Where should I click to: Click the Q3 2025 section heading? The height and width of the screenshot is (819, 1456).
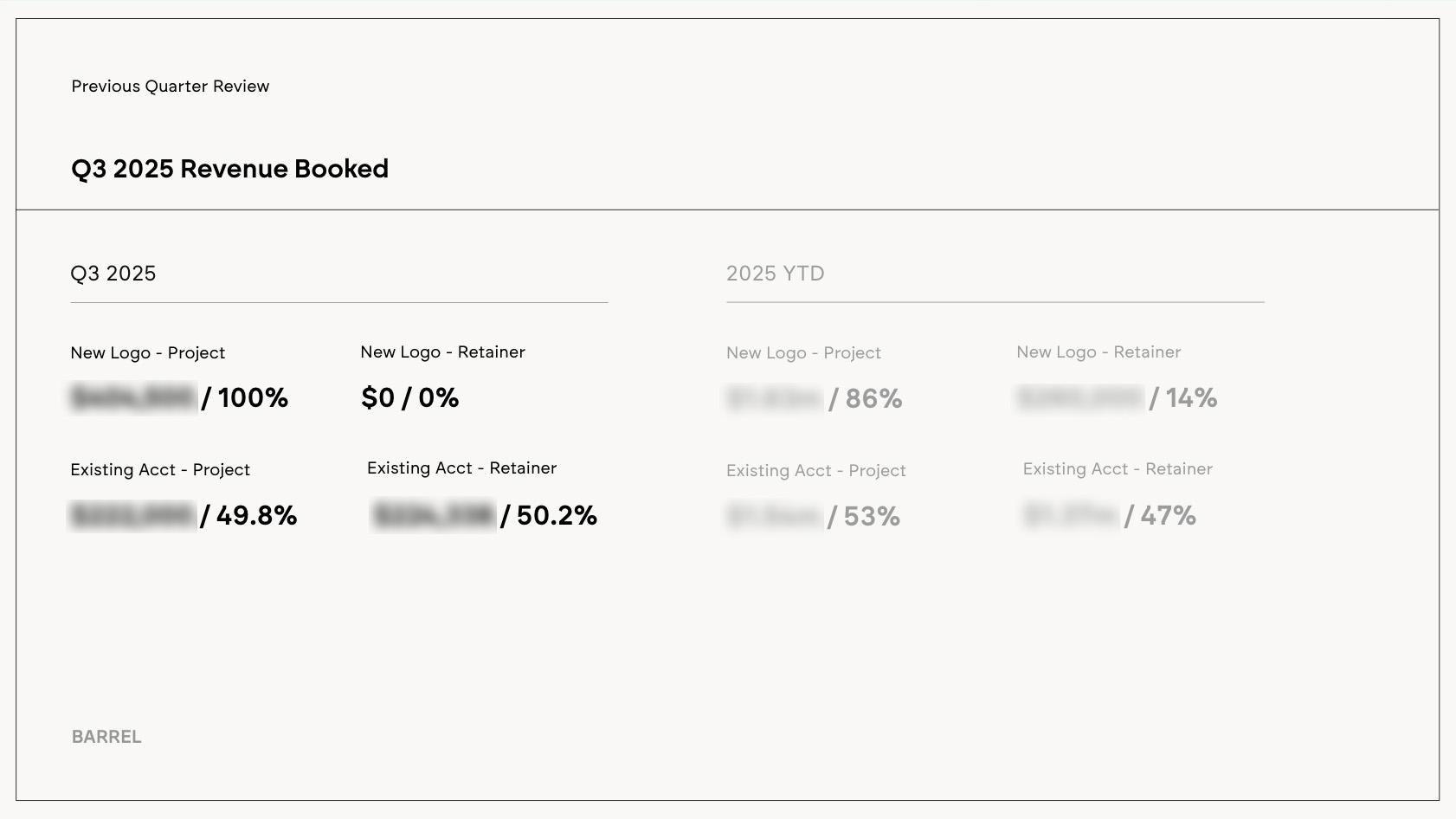click(x=113, y=274)
